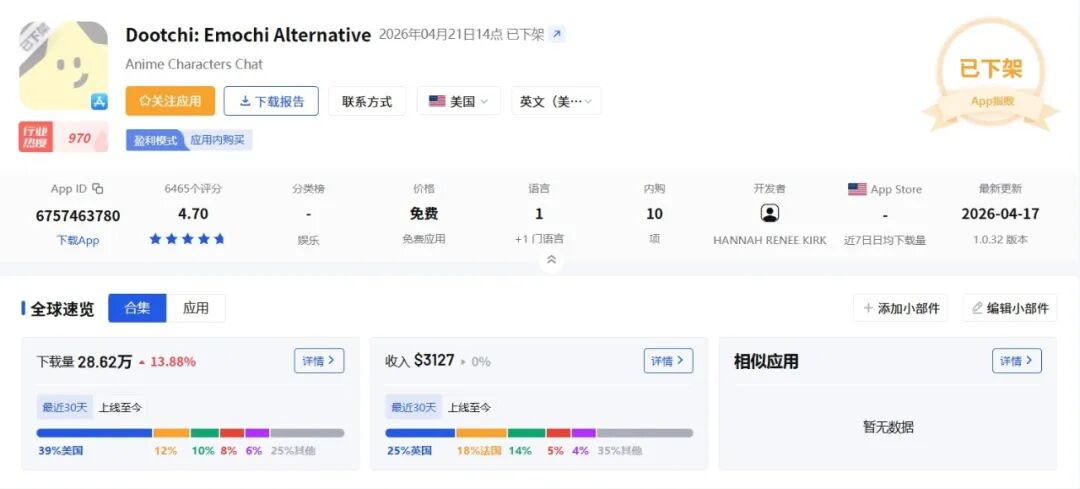The height and width of the screenshot is (489, 1080).
Task: Switch revenue card to 上线至今
Action: [x=469, y=407]
